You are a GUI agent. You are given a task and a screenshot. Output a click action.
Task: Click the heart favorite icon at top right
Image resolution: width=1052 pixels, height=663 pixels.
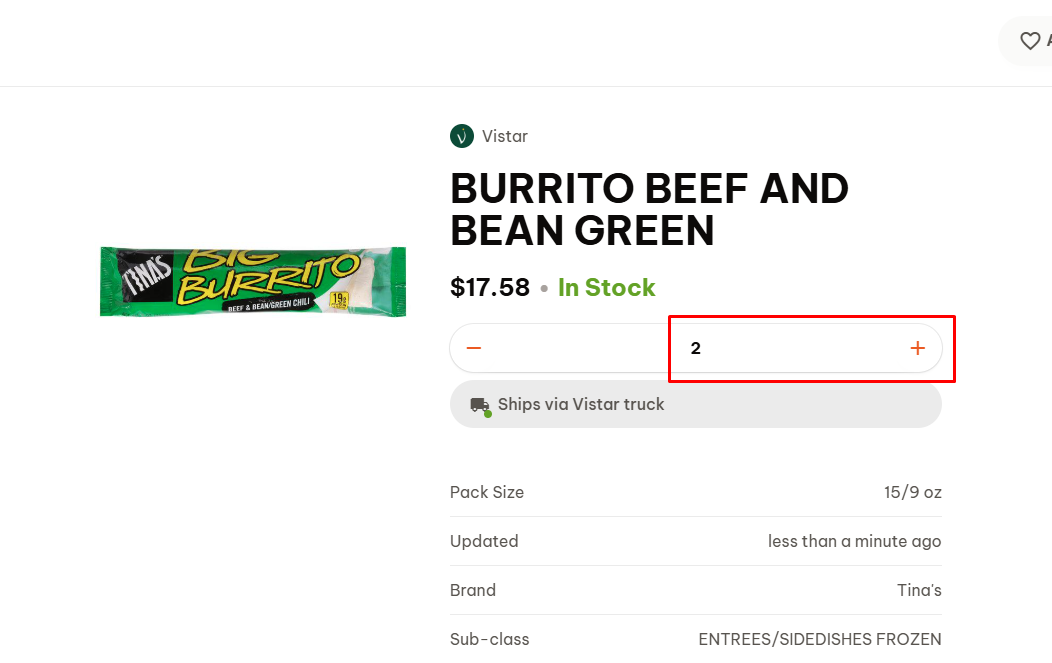1029,40
